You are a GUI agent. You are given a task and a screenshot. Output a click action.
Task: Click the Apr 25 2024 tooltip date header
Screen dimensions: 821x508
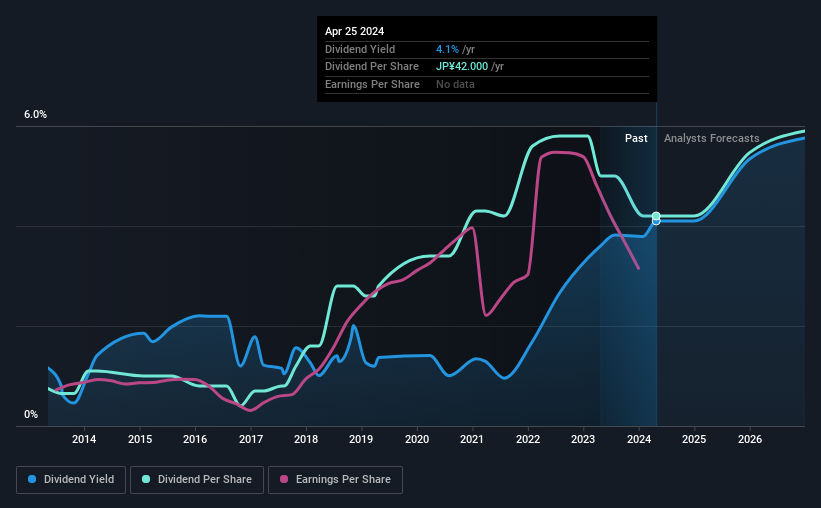coord(354,31)
